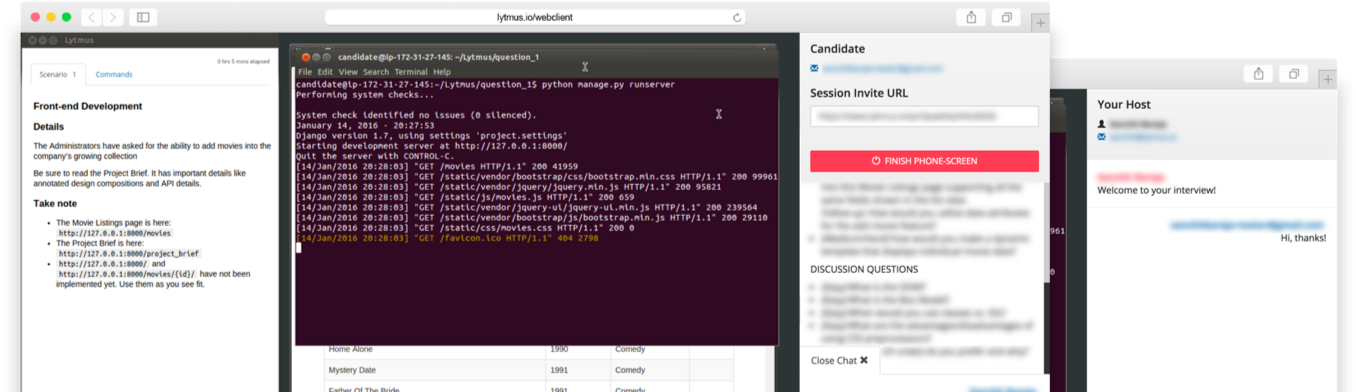Focus the lytmus.io/webclient address bar

point(535,17)
